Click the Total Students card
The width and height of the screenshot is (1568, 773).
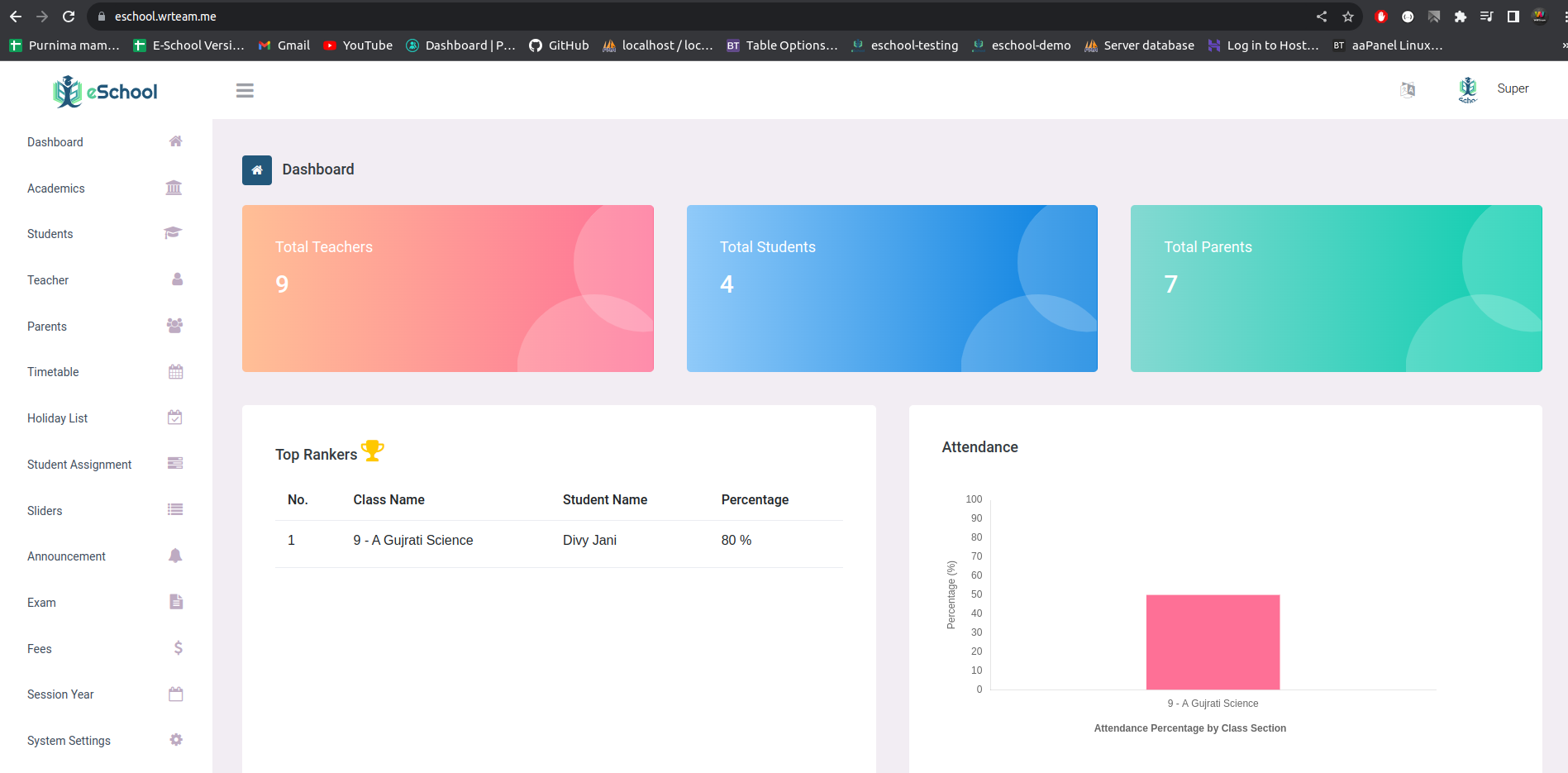(x=892, y=289)
